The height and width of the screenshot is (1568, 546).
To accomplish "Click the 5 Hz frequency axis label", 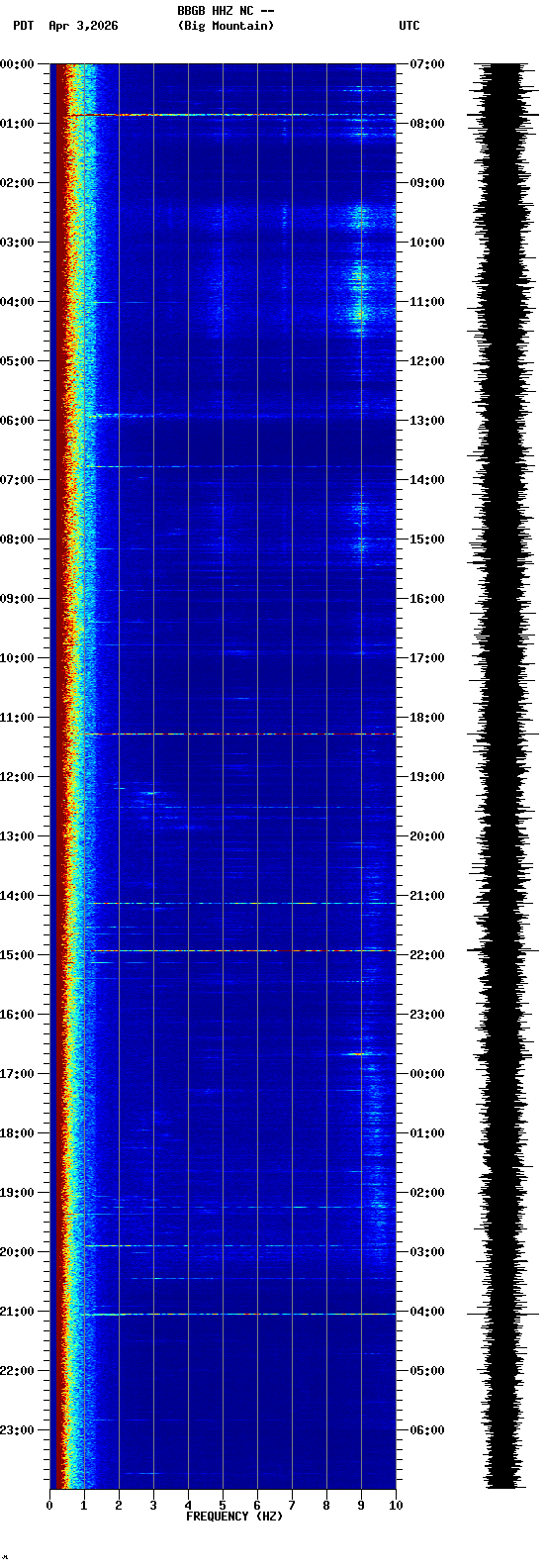I will tap(223, 1506).
